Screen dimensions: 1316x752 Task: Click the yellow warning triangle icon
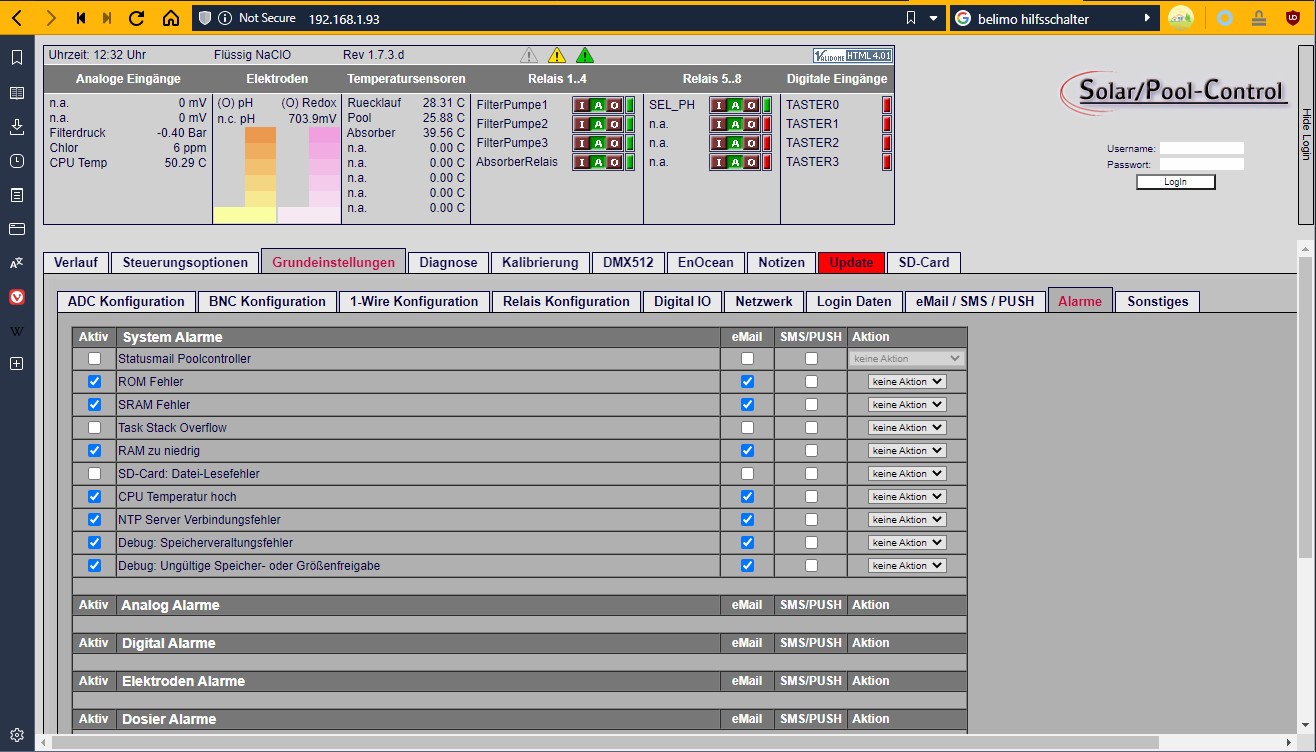[557, 55]
